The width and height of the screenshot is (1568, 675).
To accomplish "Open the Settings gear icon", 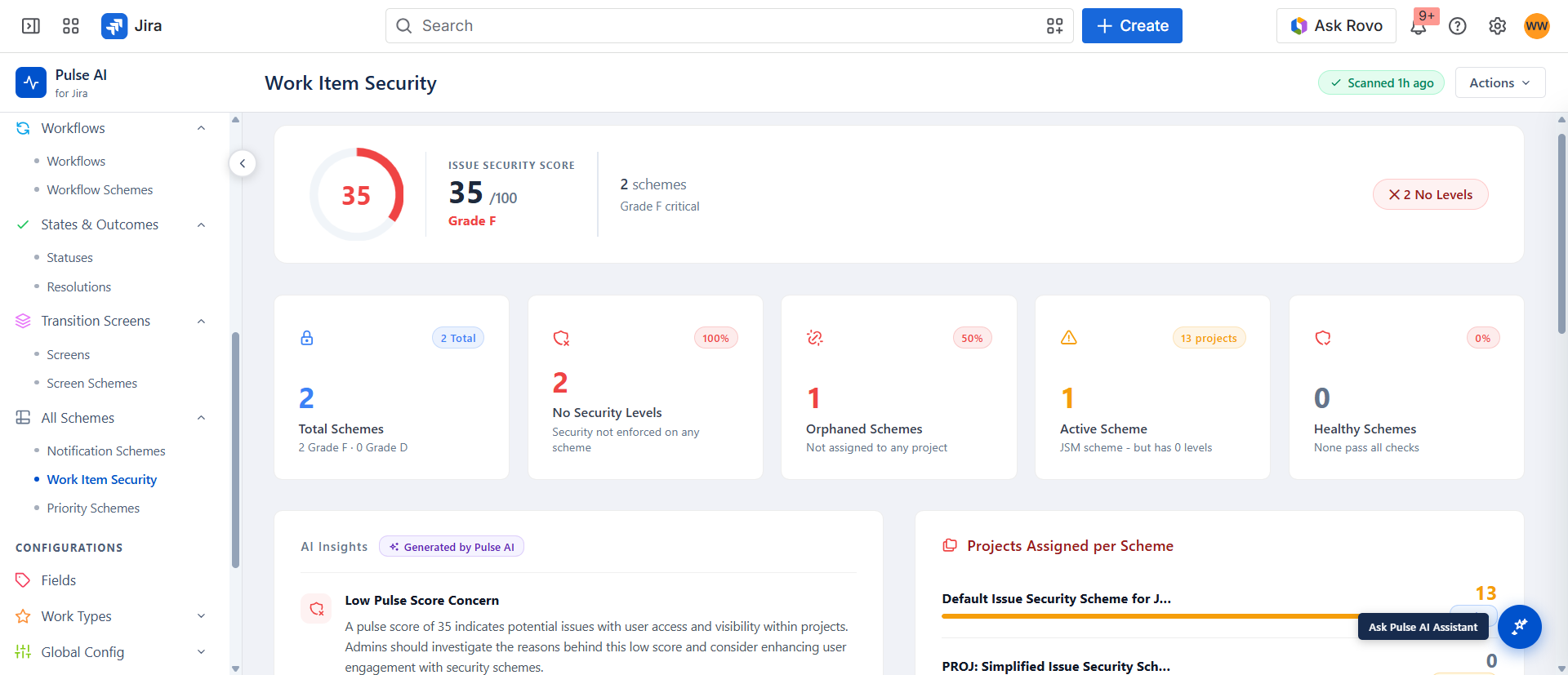I will [1497, 26].
